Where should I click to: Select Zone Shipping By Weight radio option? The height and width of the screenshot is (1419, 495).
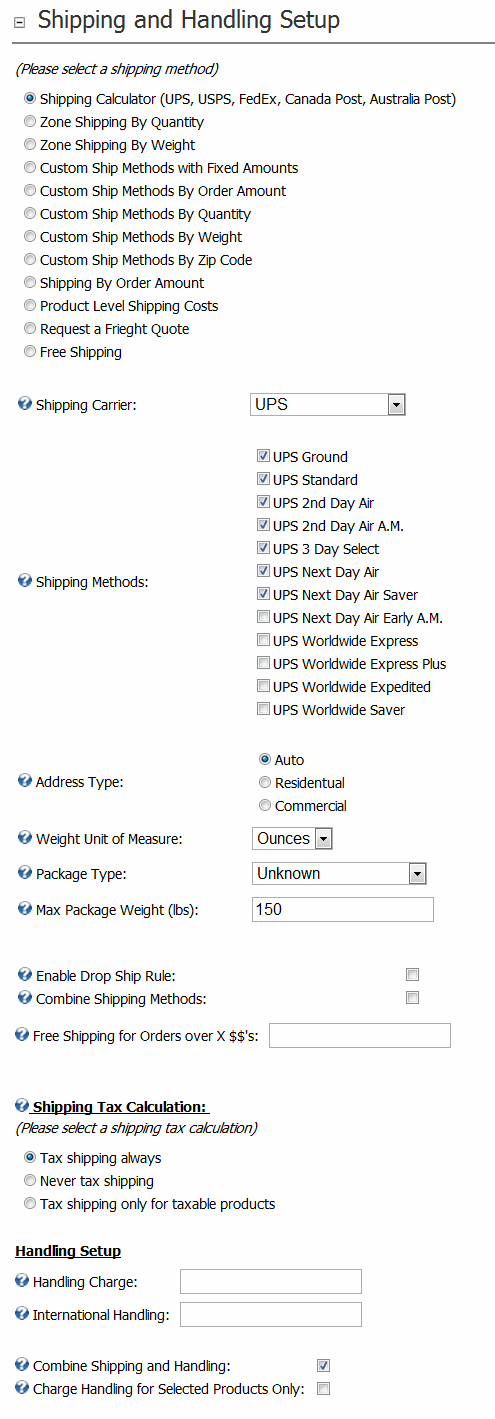[x=31, y=145]
